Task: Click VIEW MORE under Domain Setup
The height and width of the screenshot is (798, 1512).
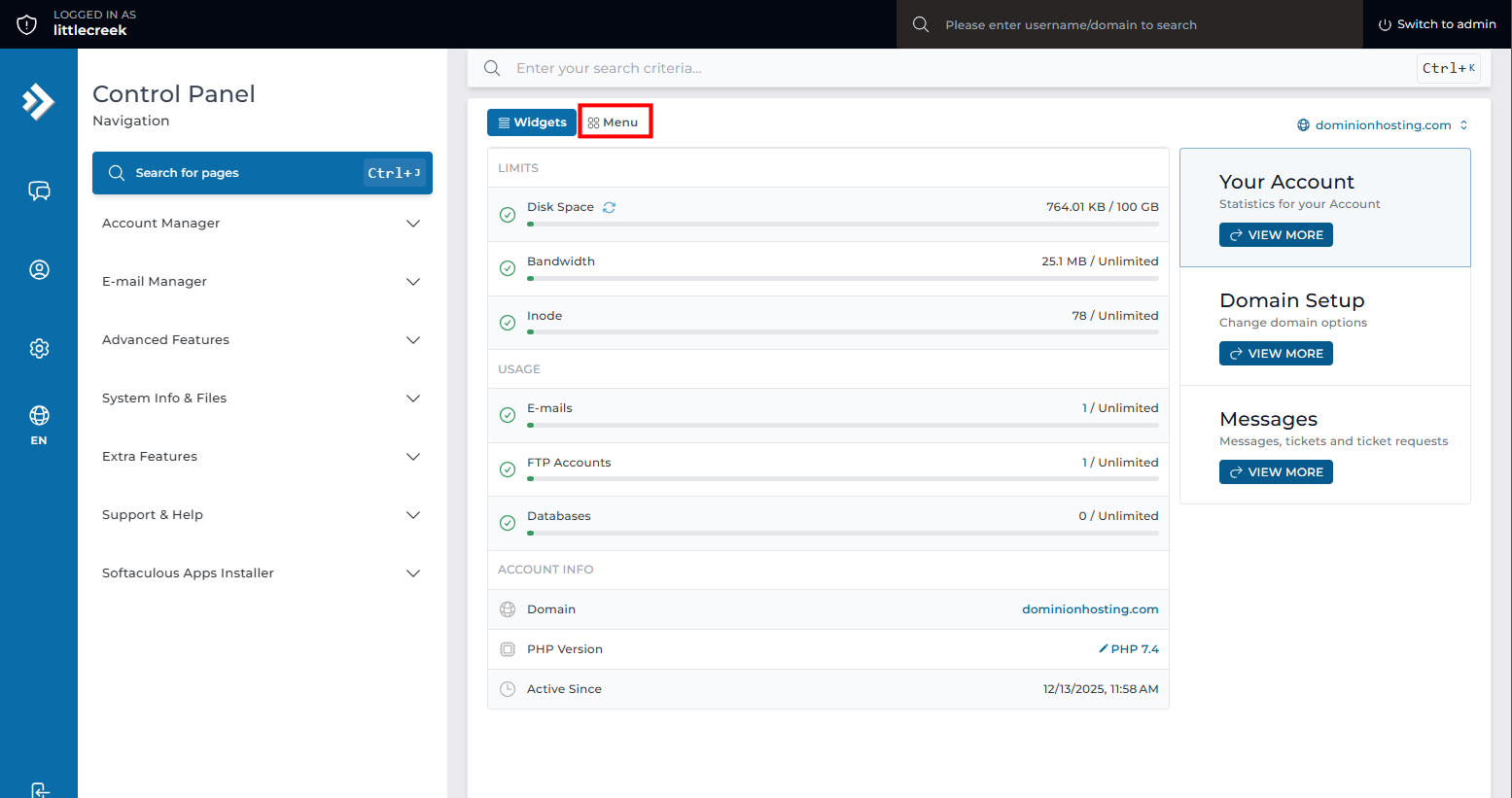Action: tap(1275, 354)
